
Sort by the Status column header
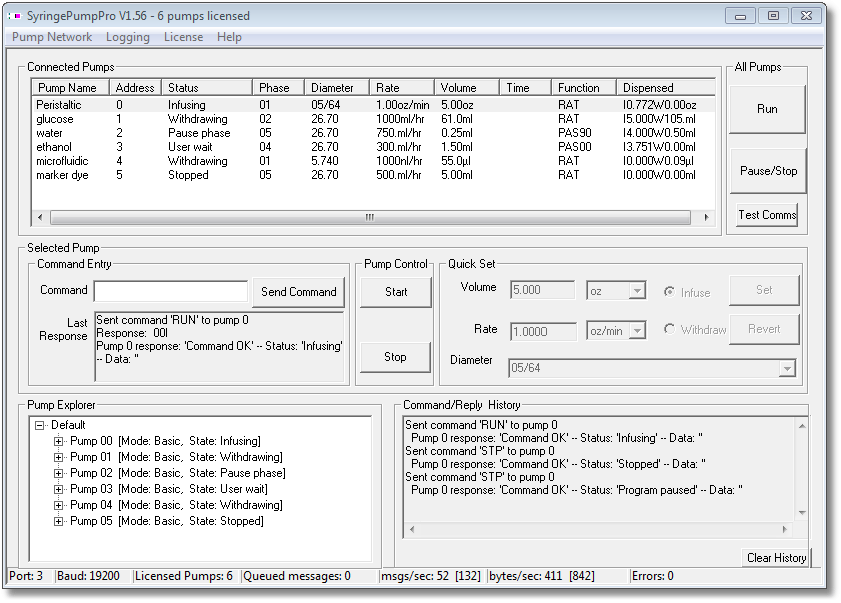pos(207,87)
